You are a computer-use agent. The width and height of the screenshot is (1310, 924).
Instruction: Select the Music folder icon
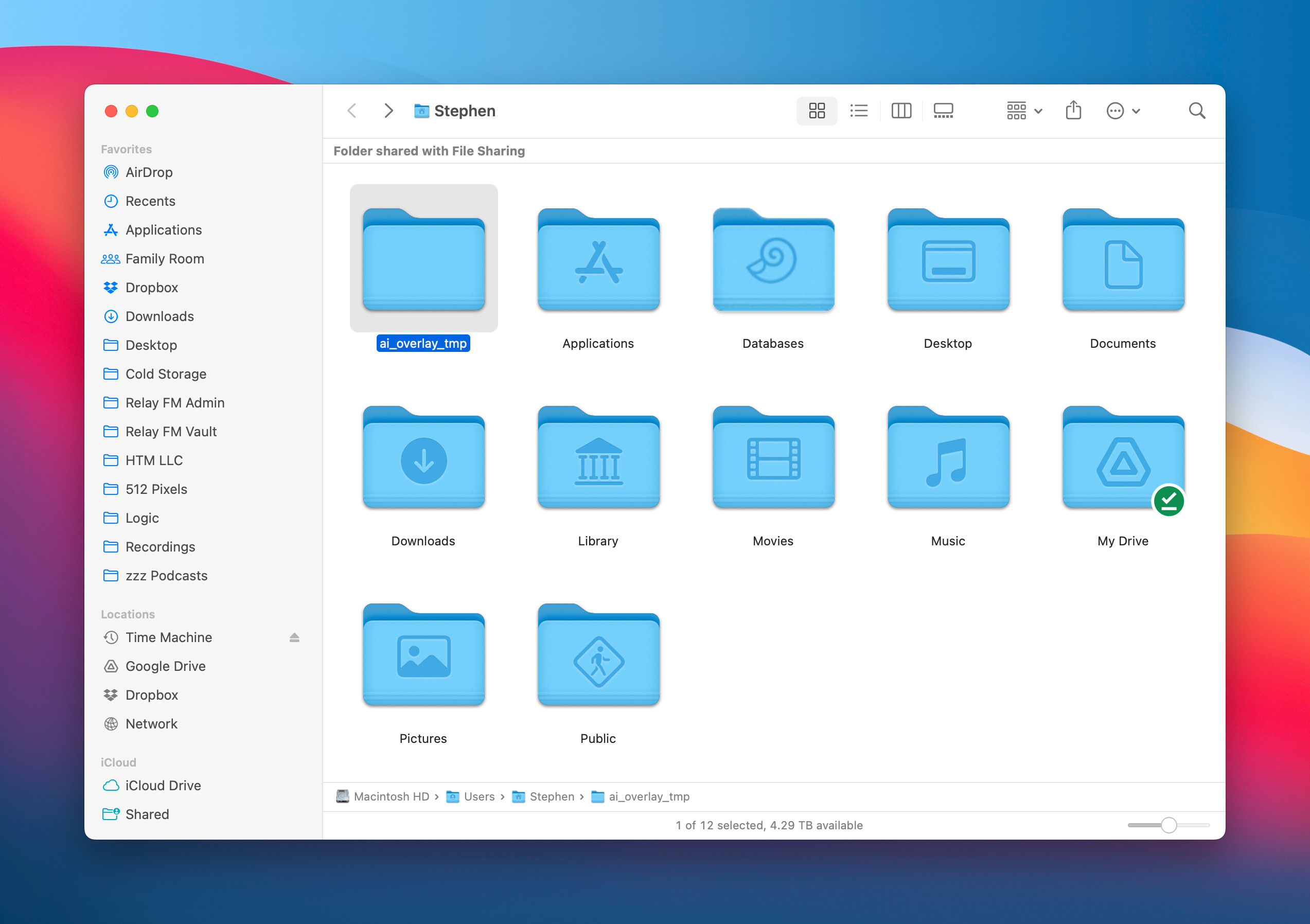pos(948,456)
